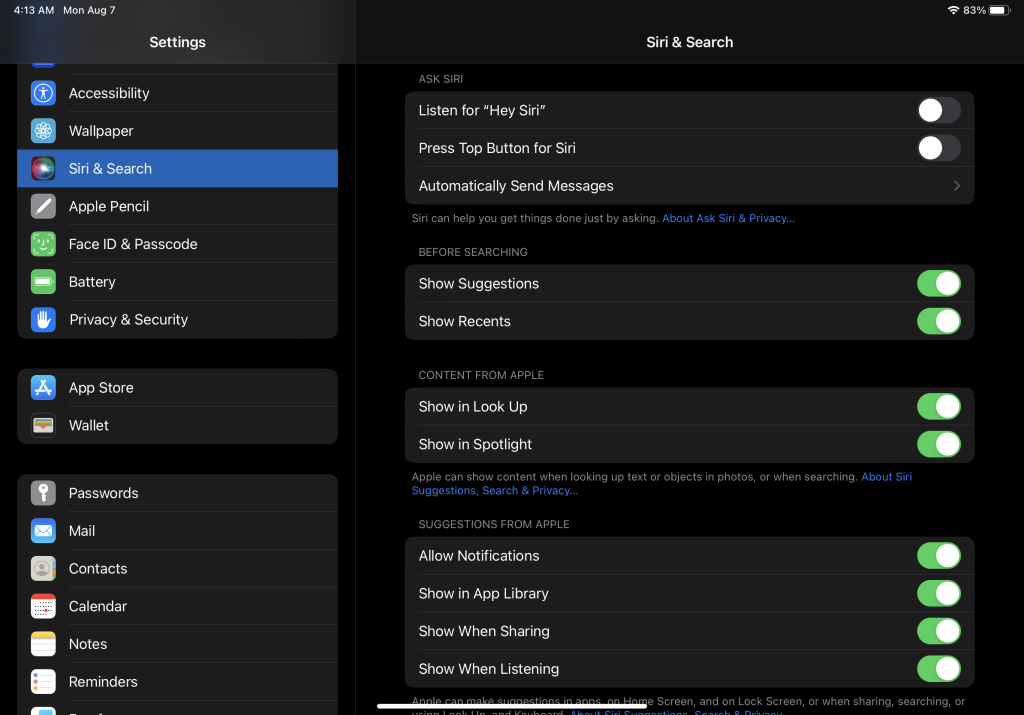
Task: Tap the Siri & Search page title
Action: point(690,42)
